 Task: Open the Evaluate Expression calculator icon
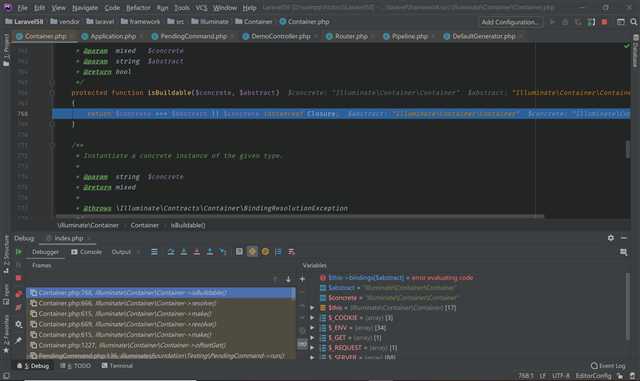[x=239, y=252]
